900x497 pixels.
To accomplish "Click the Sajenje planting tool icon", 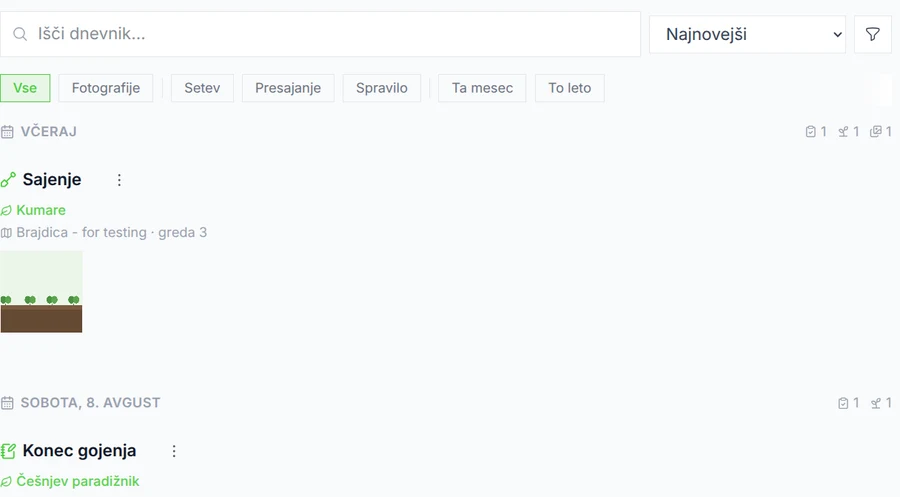I will click(x=8, y=180).
